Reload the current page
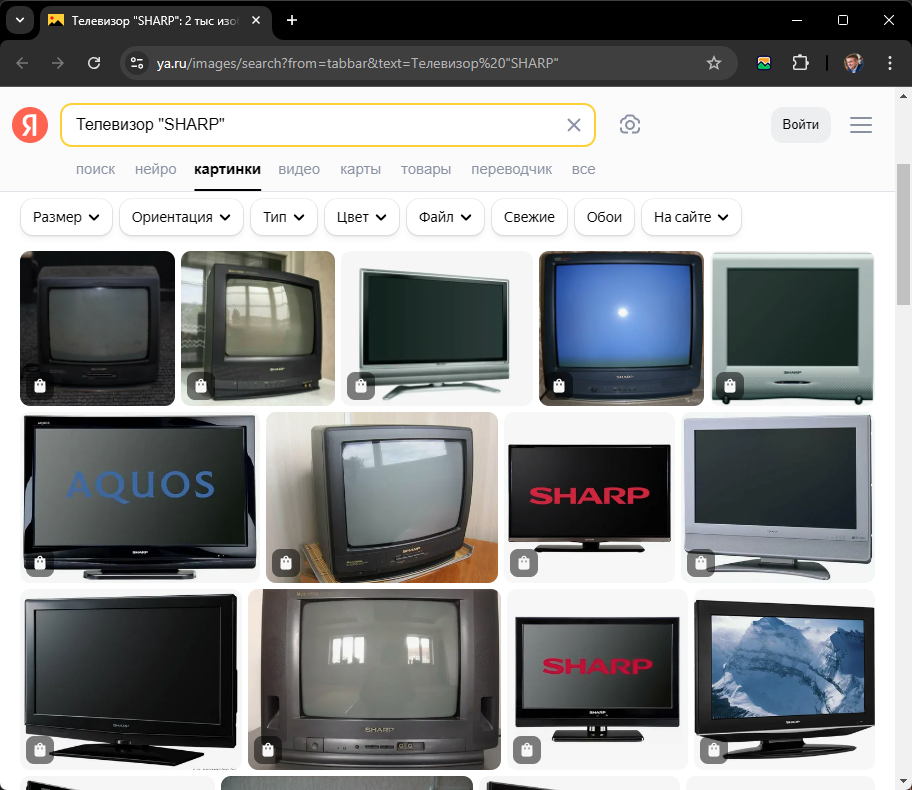This screenshot has width=912, height=790. pos(94,62)
